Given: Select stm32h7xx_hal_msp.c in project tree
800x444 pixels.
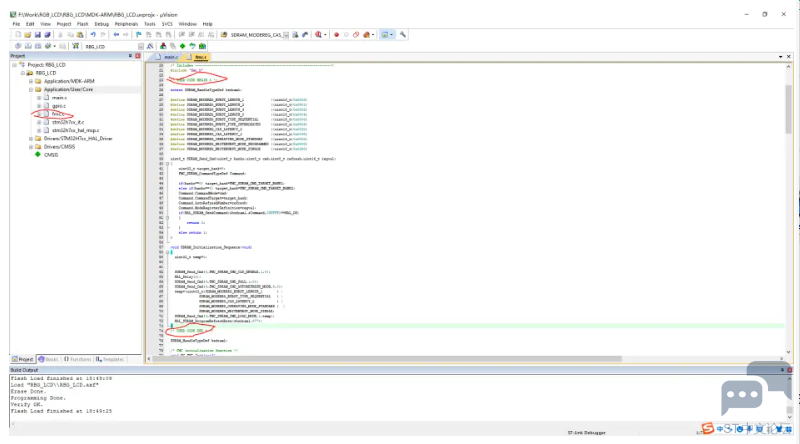Looking at the screenshot, I should [x=76, y=130].
